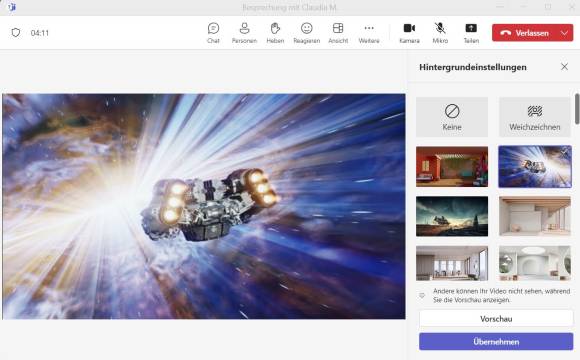580x360 pixels.
Task: Open Weitere more options menu
Action: 369,33
